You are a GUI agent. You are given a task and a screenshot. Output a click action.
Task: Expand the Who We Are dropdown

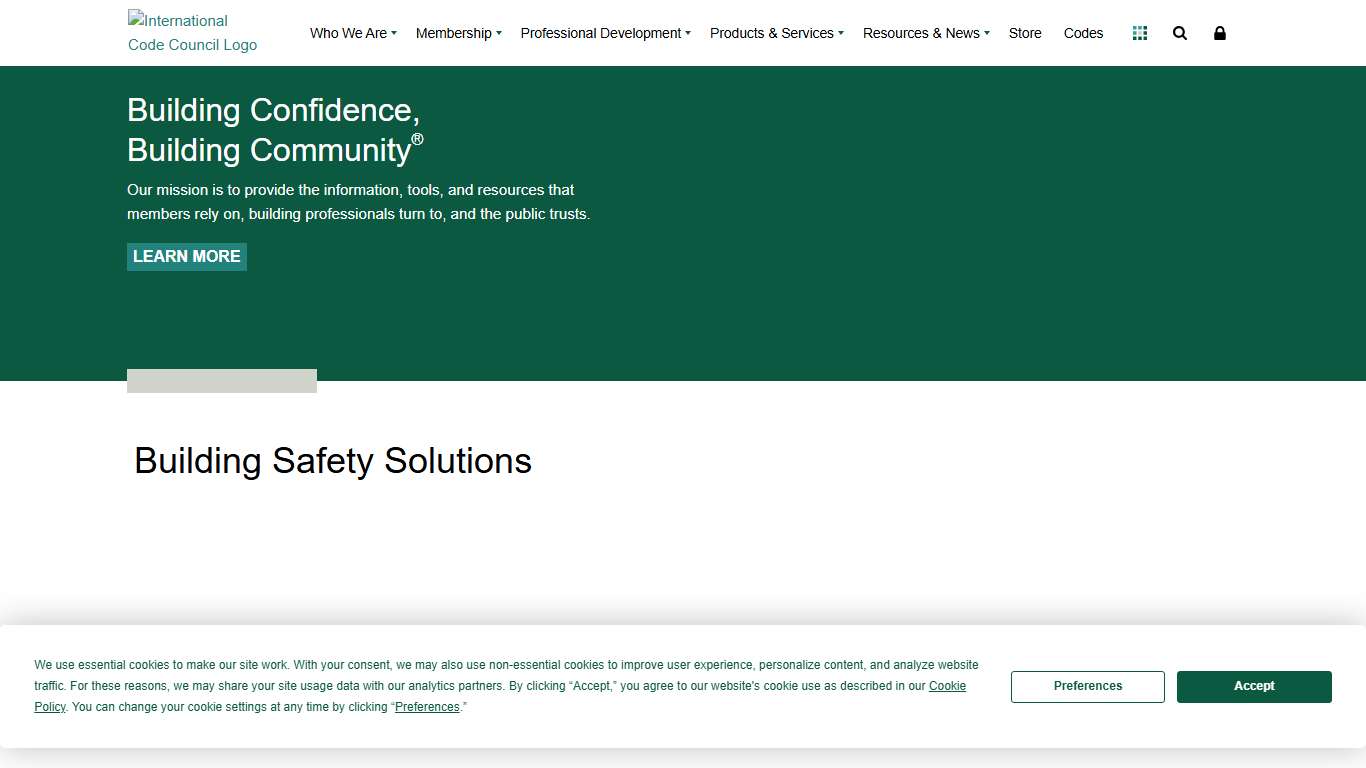[x=353, y=33]
